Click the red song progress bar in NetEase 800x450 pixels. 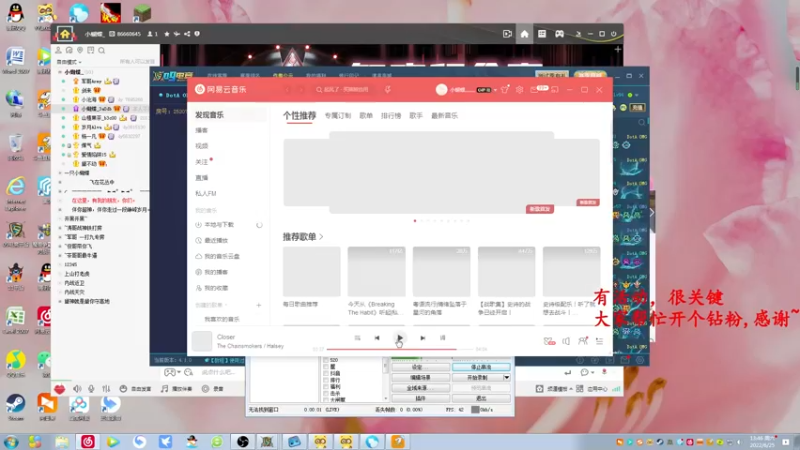tap(391, 349)
